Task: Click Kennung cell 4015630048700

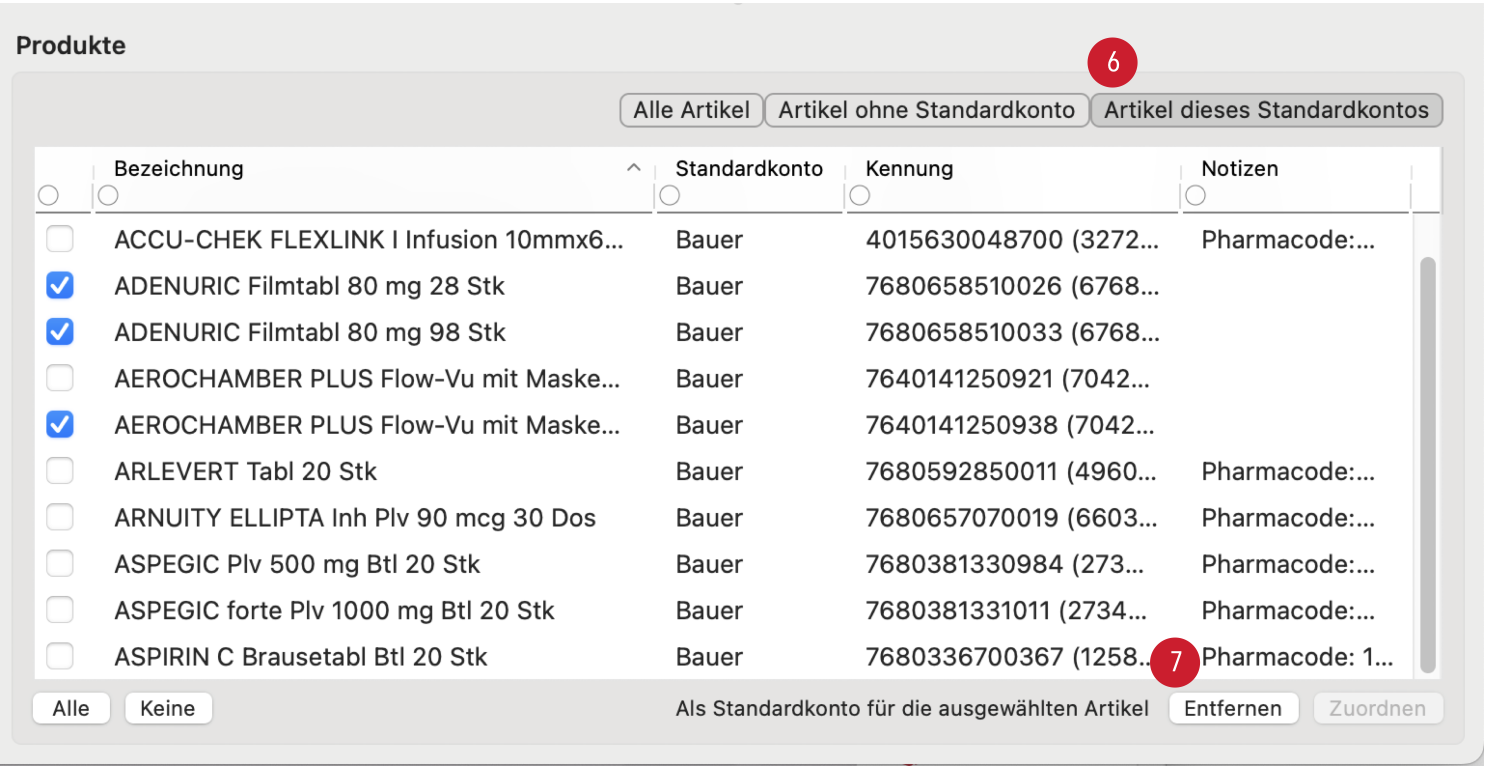Action: 1013,240
